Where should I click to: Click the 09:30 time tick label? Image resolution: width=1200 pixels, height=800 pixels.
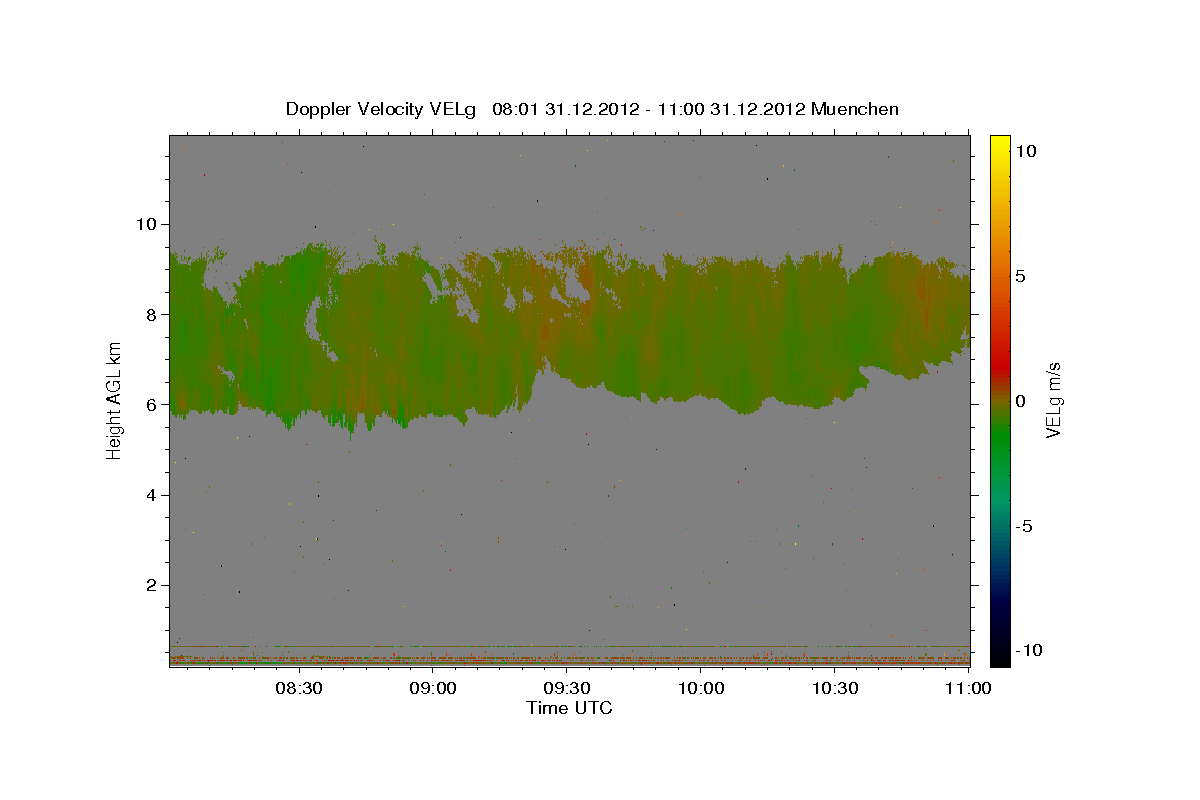pos(567,688)
